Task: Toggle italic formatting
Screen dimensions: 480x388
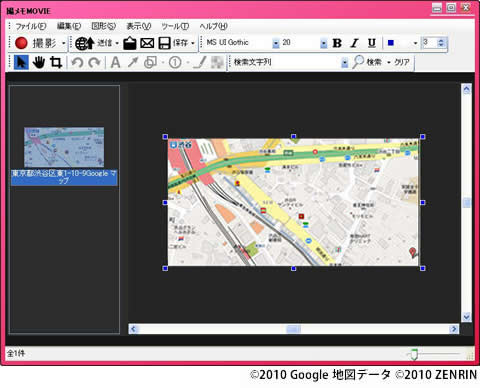Action: 354,43
